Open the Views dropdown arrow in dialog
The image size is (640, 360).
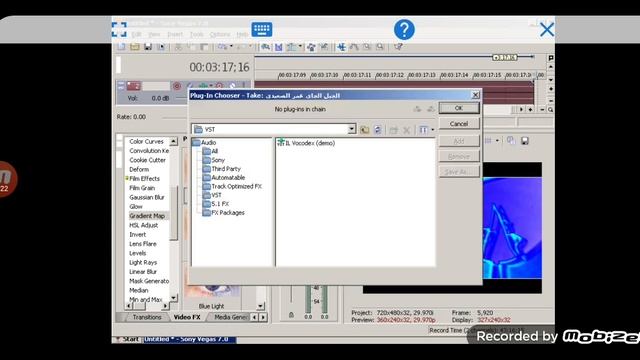433,130
